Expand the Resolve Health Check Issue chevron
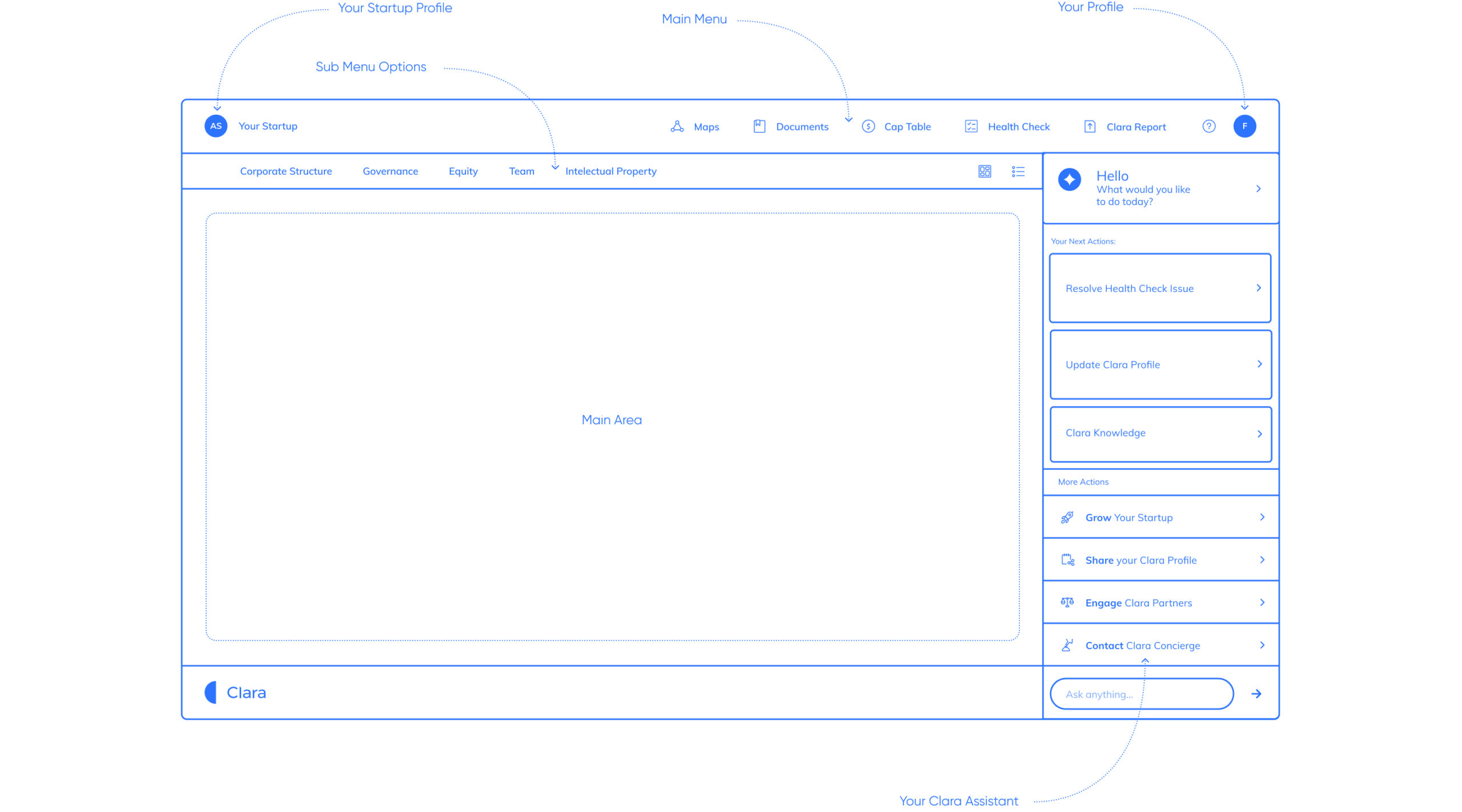The height and width of the screenshot is (812, 1462). click(1259, 288)
